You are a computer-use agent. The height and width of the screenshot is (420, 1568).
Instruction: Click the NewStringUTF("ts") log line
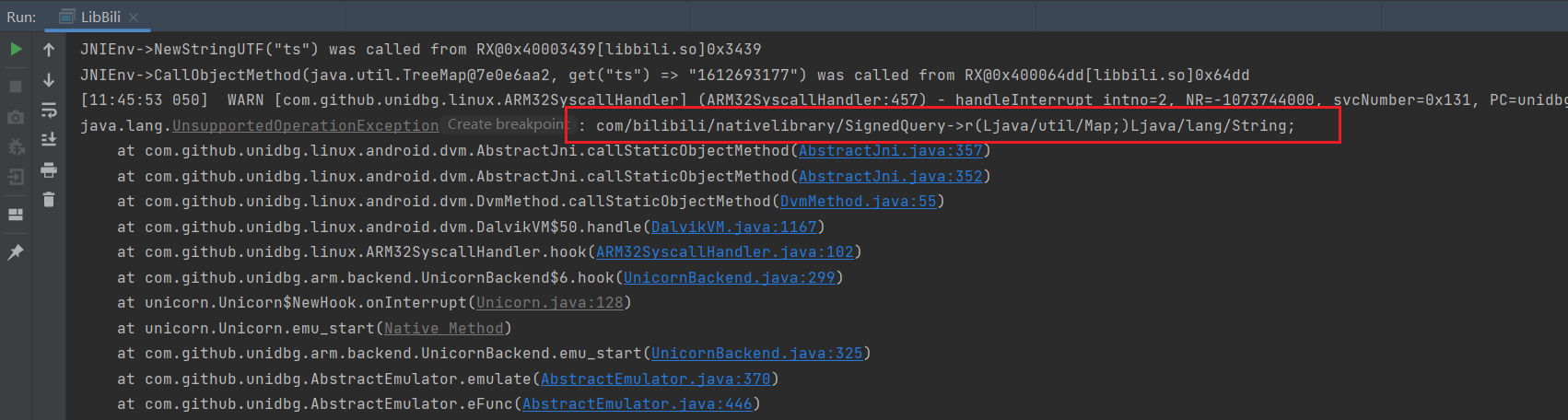pyautogui.click(x=420, y=49)
